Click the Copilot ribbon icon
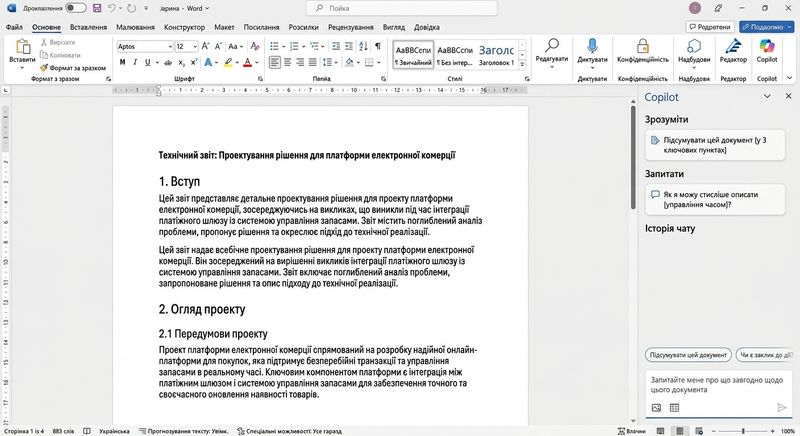Screen dimensions: 800x436 point(767,46)
